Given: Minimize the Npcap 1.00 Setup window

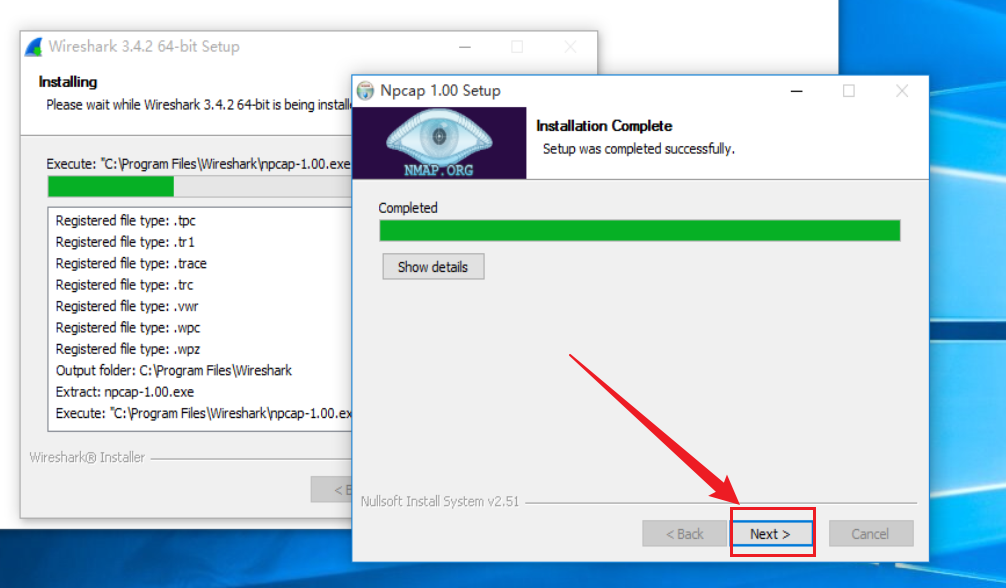Looking at the screenshot, I should point(796,91).
